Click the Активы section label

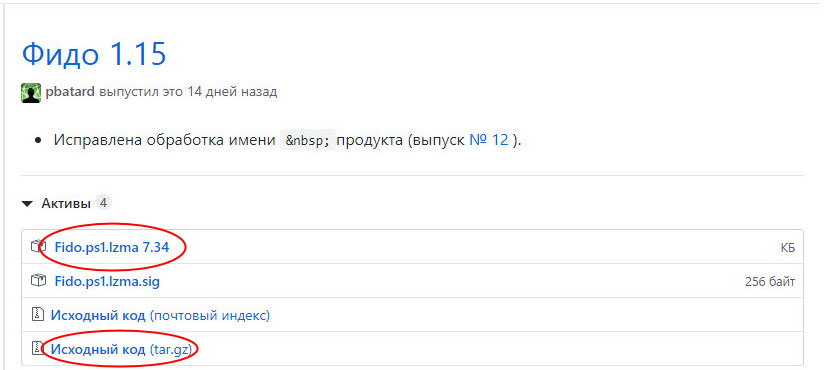point(66,203)
